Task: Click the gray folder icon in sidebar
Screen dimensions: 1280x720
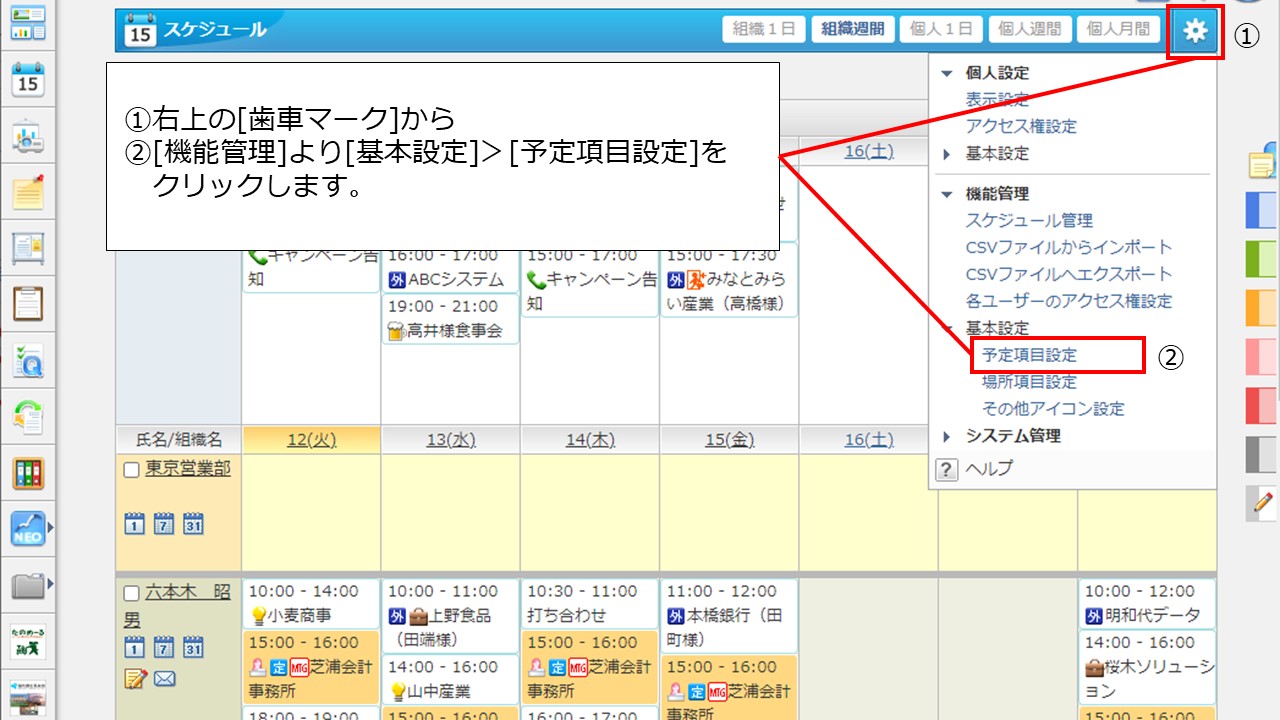Action: coord(28,586)
